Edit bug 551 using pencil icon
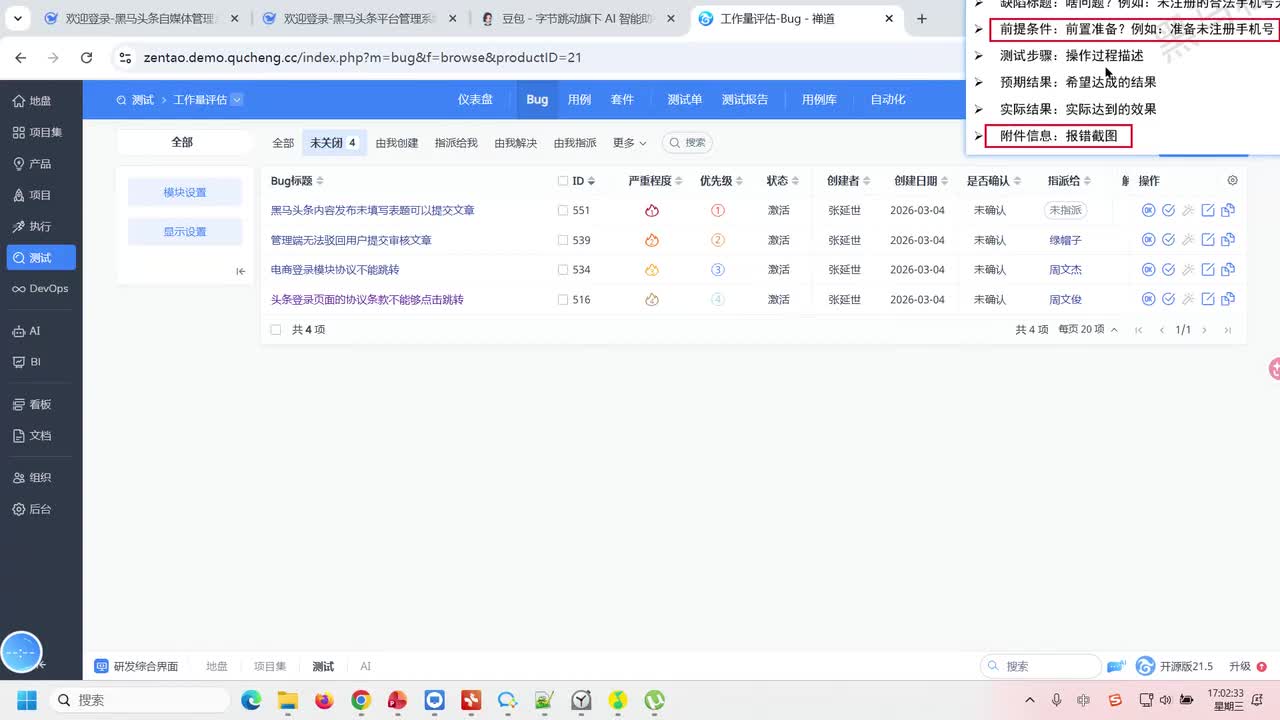Screen dimensions: 1280x720 click(x=1208, y=211)
